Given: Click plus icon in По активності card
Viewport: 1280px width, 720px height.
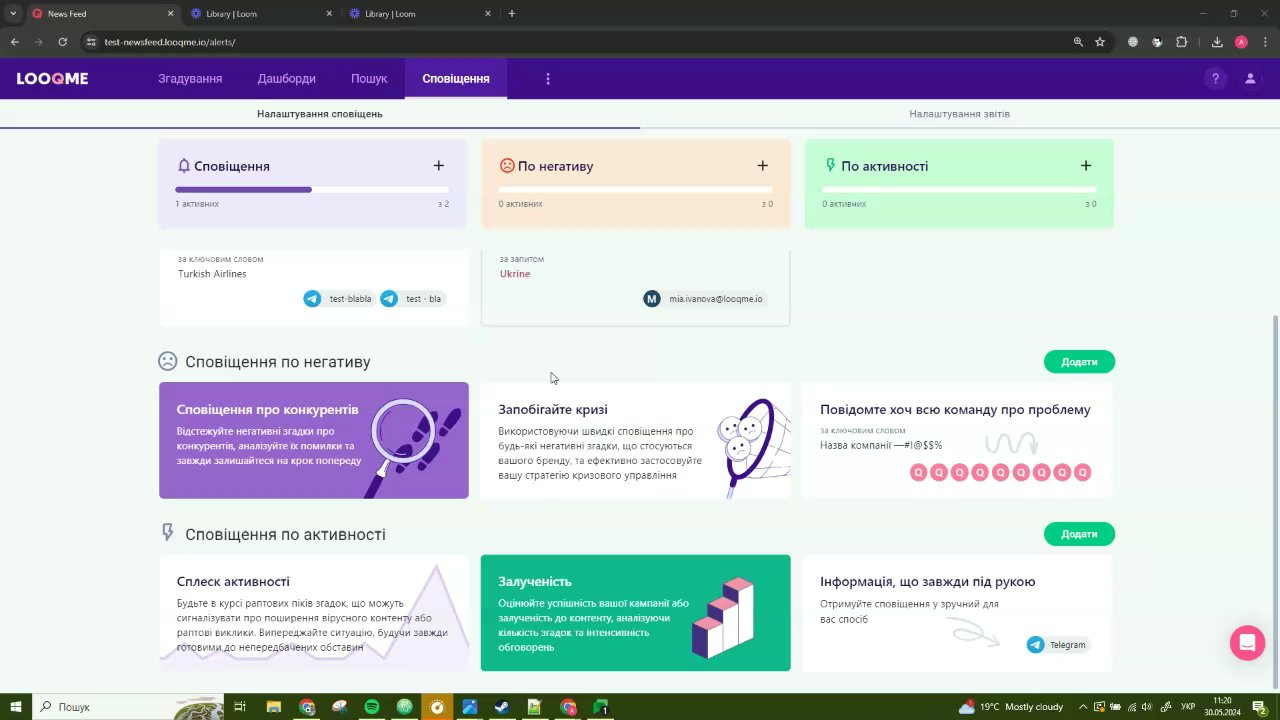Looking at the screenshot, I should 1086,165.
